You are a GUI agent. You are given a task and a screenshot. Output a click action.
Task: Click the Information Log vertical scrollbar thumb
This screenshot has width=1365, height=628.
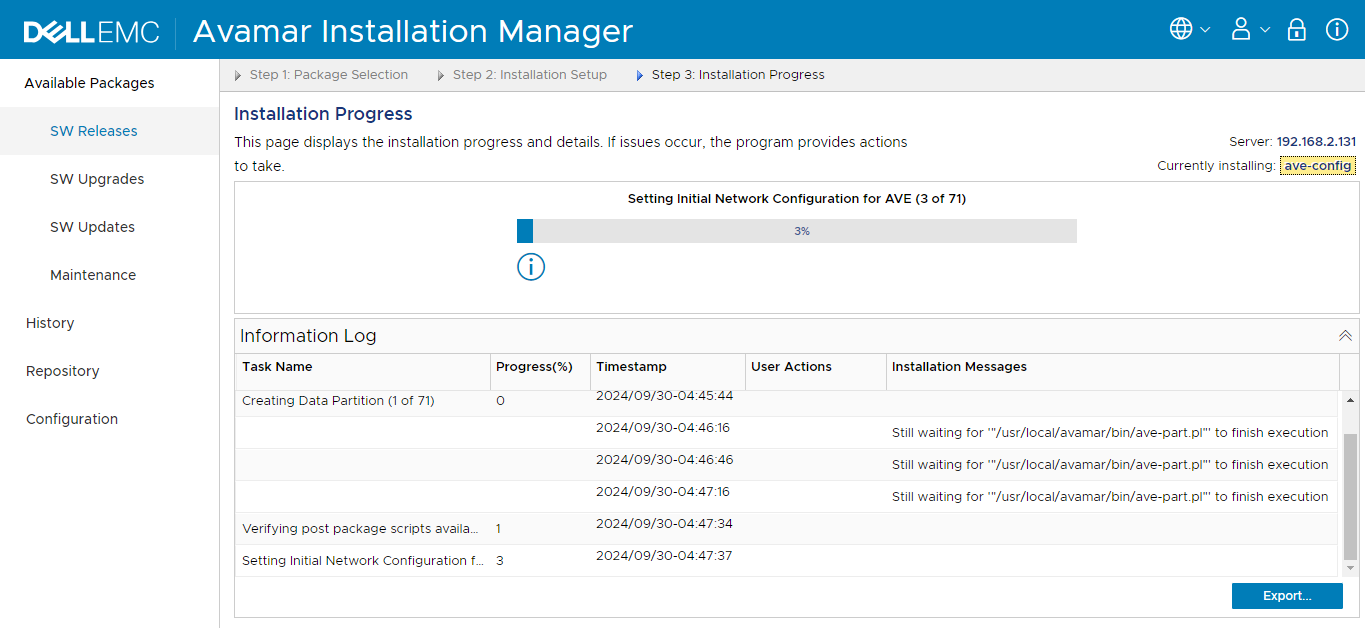(1350, 496)
